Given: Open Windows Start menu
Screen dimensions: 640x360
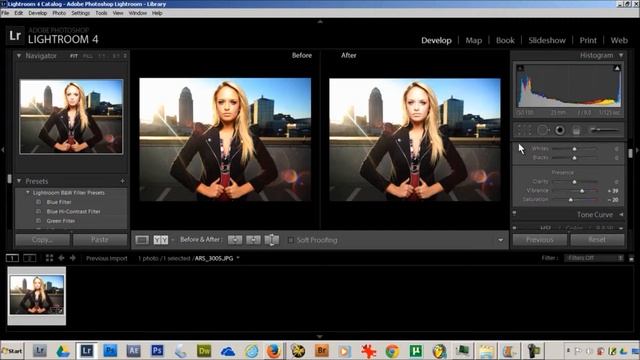Looking at the screenshot, I should 12,351.
